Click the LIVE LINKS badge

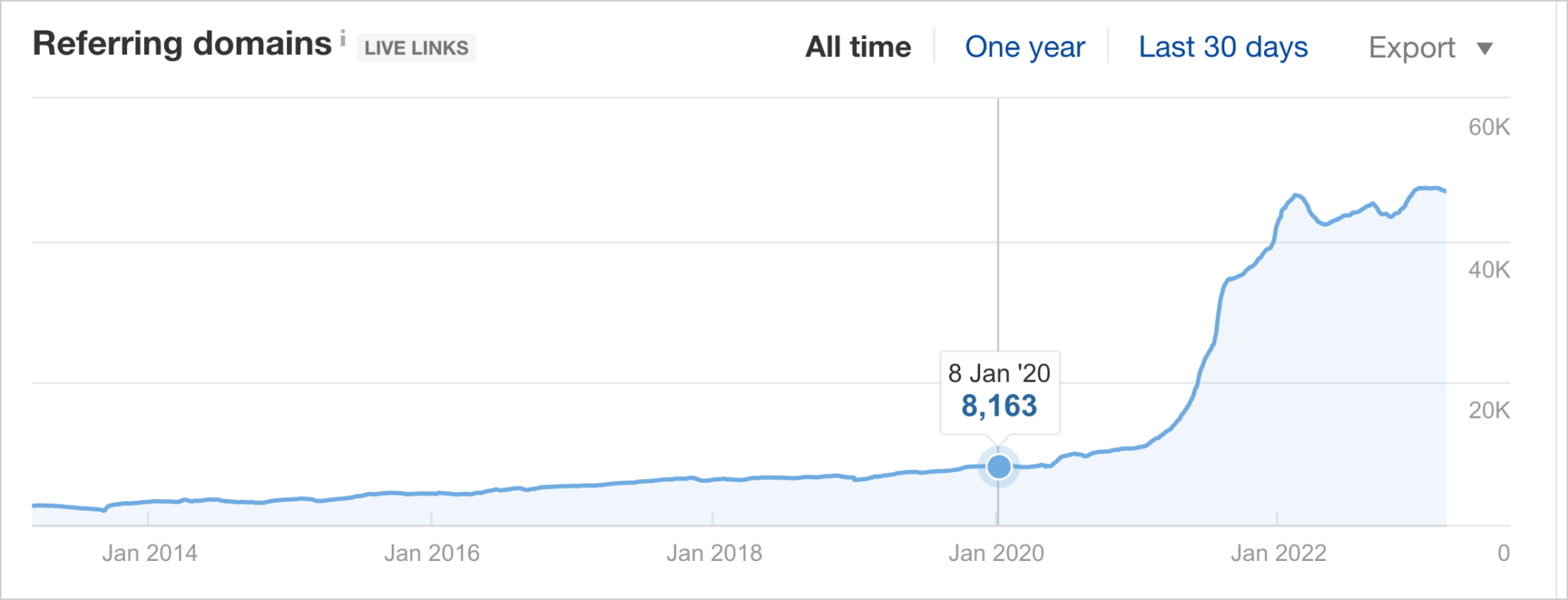(416, 47)
